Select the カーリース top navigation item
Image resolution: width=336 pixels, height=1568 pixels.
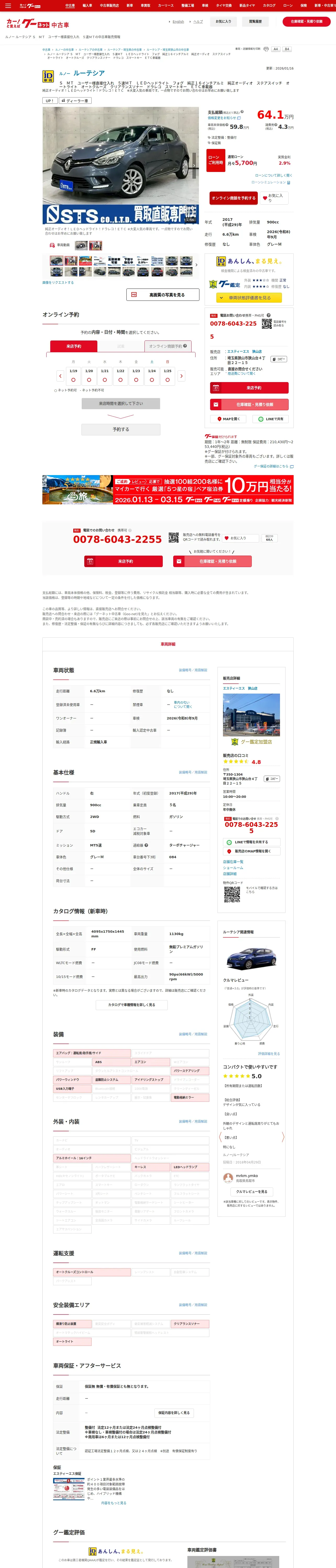click(166, 5)
